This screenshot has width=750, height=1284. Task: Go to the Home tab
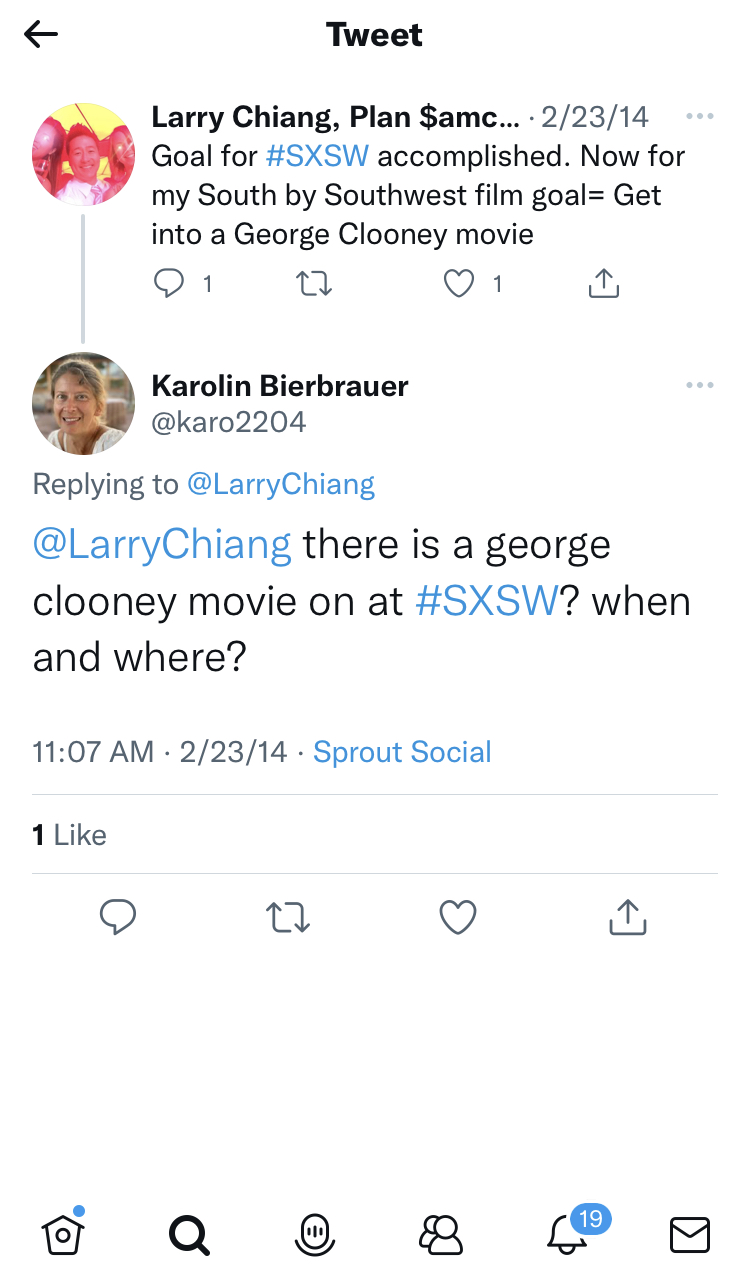[x=63, y=1235]
